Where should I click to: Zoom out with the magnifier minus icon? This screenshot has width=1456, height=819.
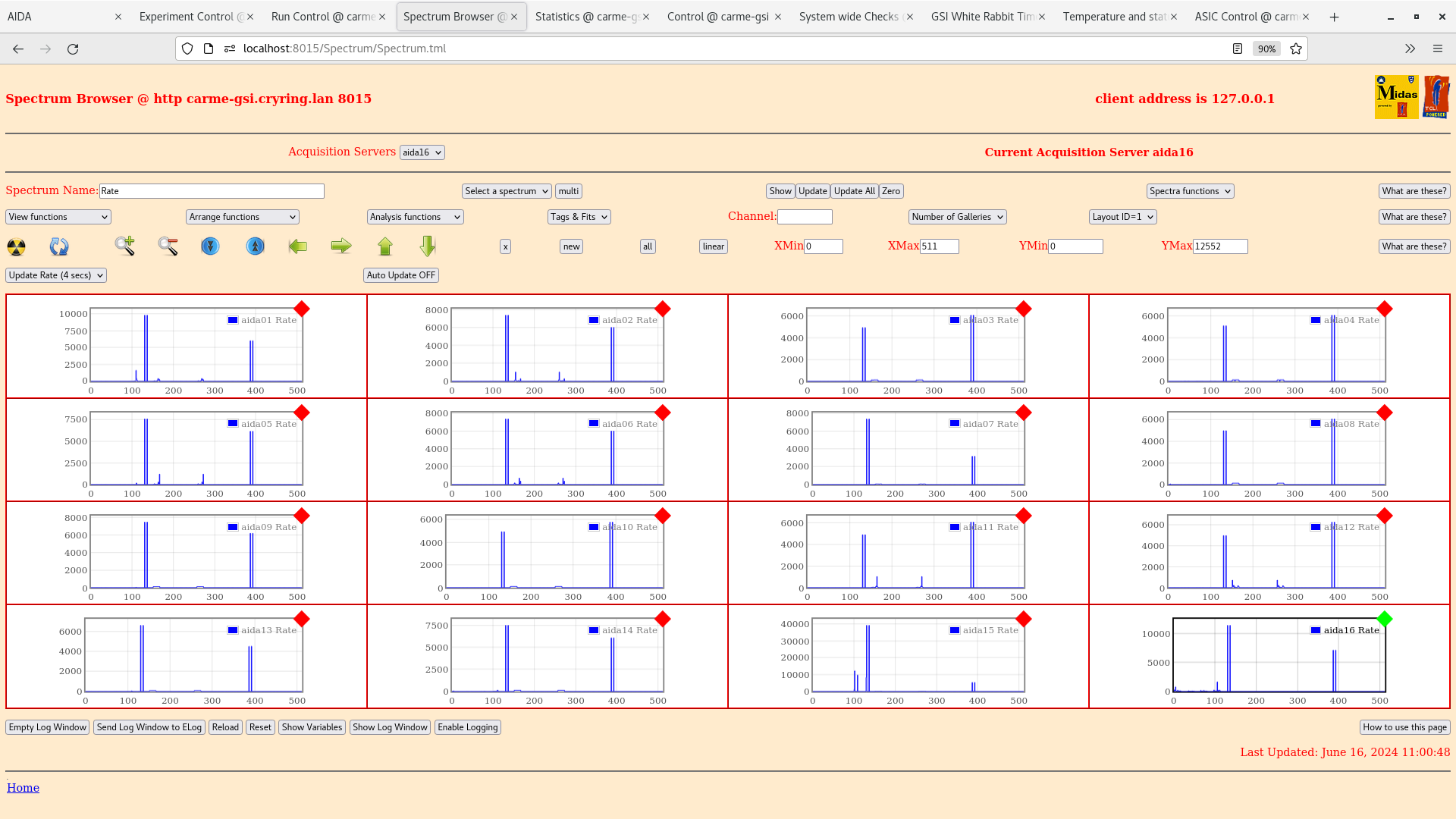[x=168, y=246]
